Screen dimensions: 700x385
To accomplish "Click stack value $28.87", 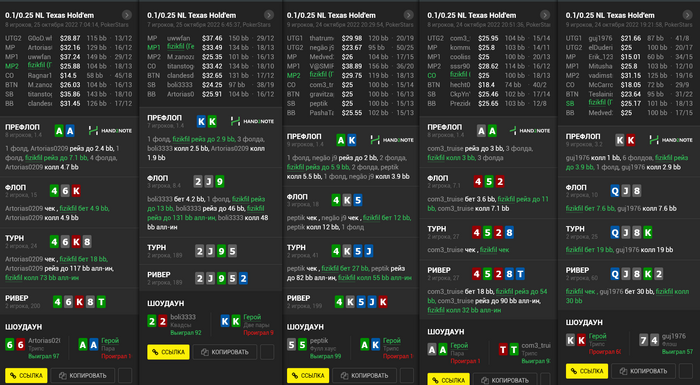I will [70, 38].
